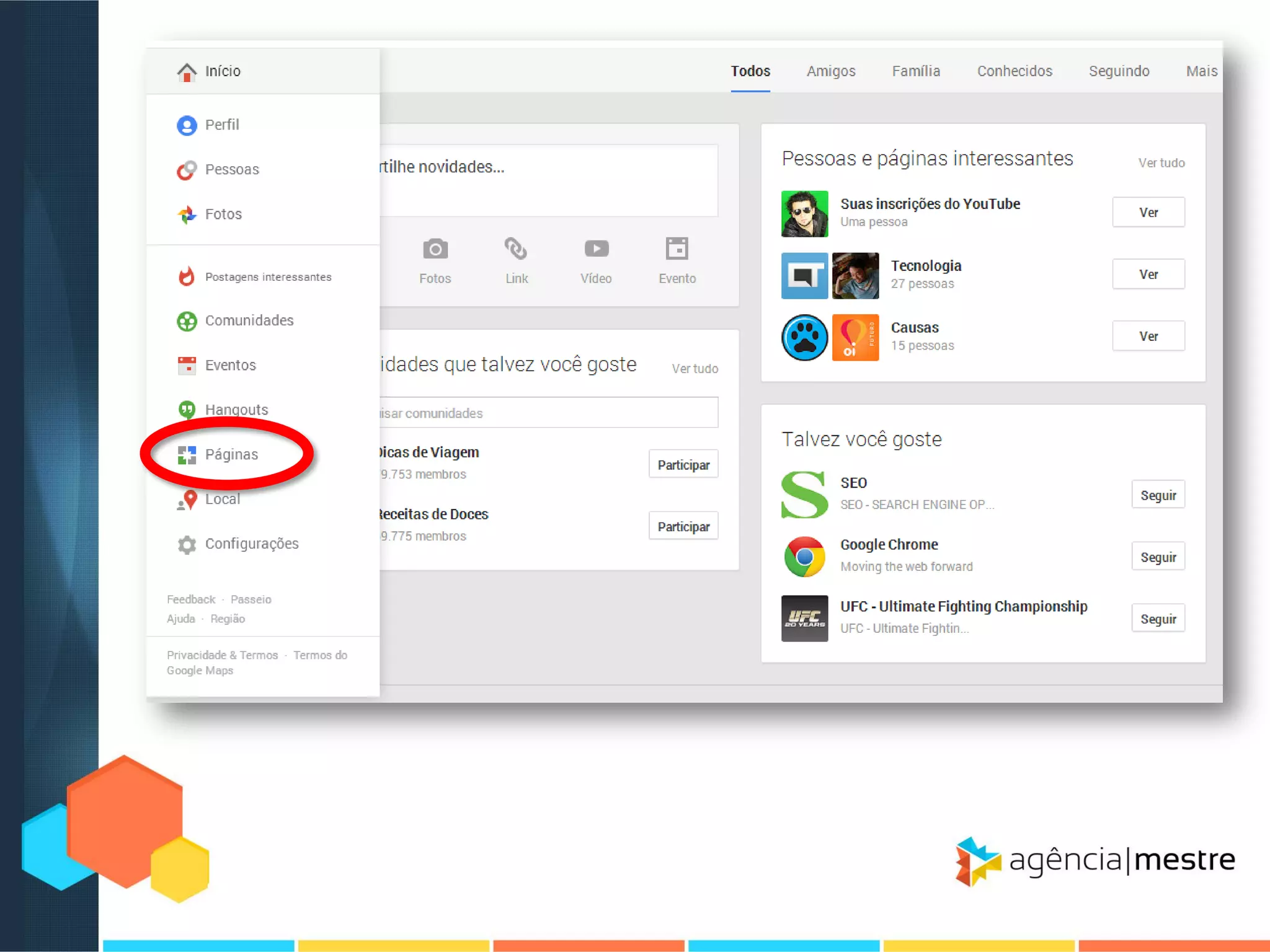Add photos with the camera Fotos icon
Screen dimensions: 1270x952
coord(435,249)
